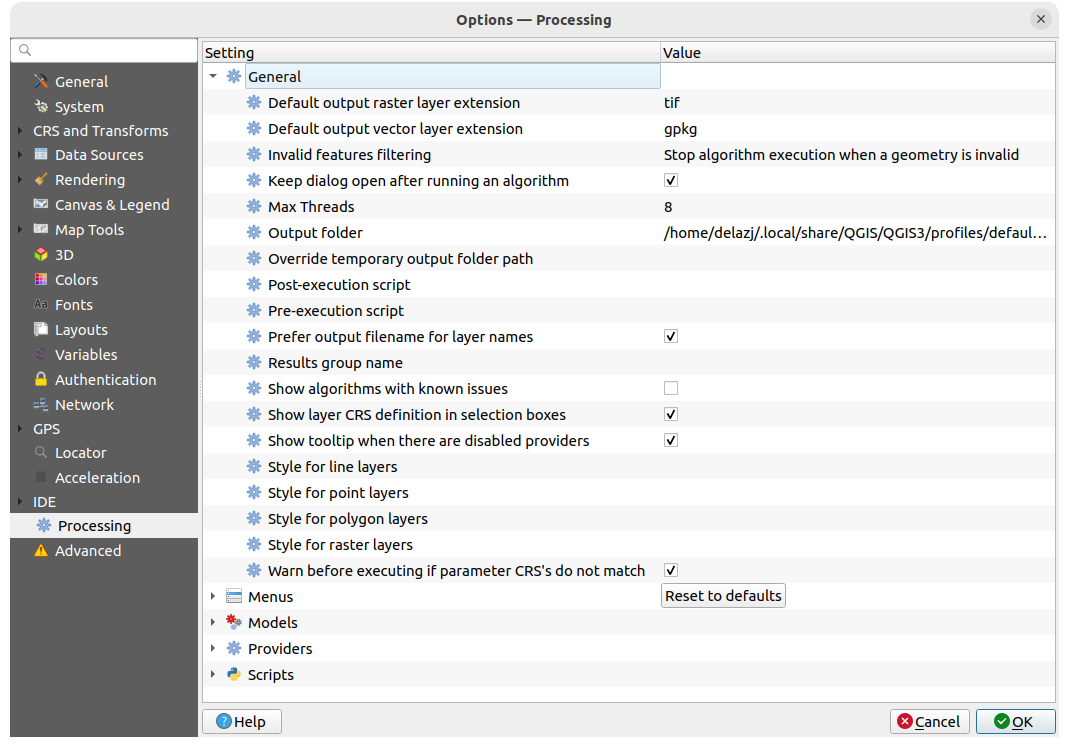Select the Fonts settings icon
This screenshot has width=1069, height=747.
tap(40, 304)
